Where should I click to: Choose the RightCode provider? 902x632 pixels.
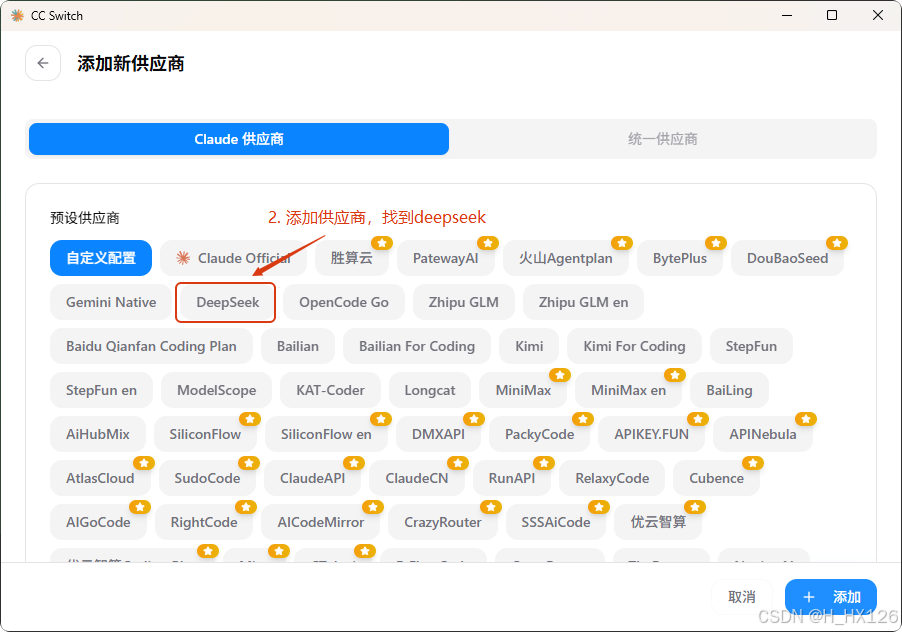[x=204, y=522]
